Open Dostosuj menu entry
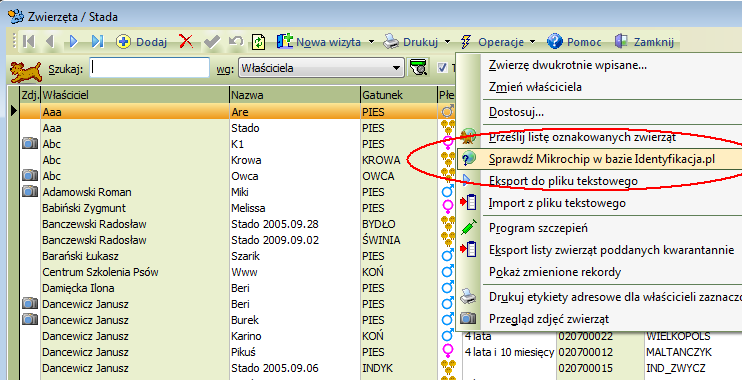 tap(516, 112)
